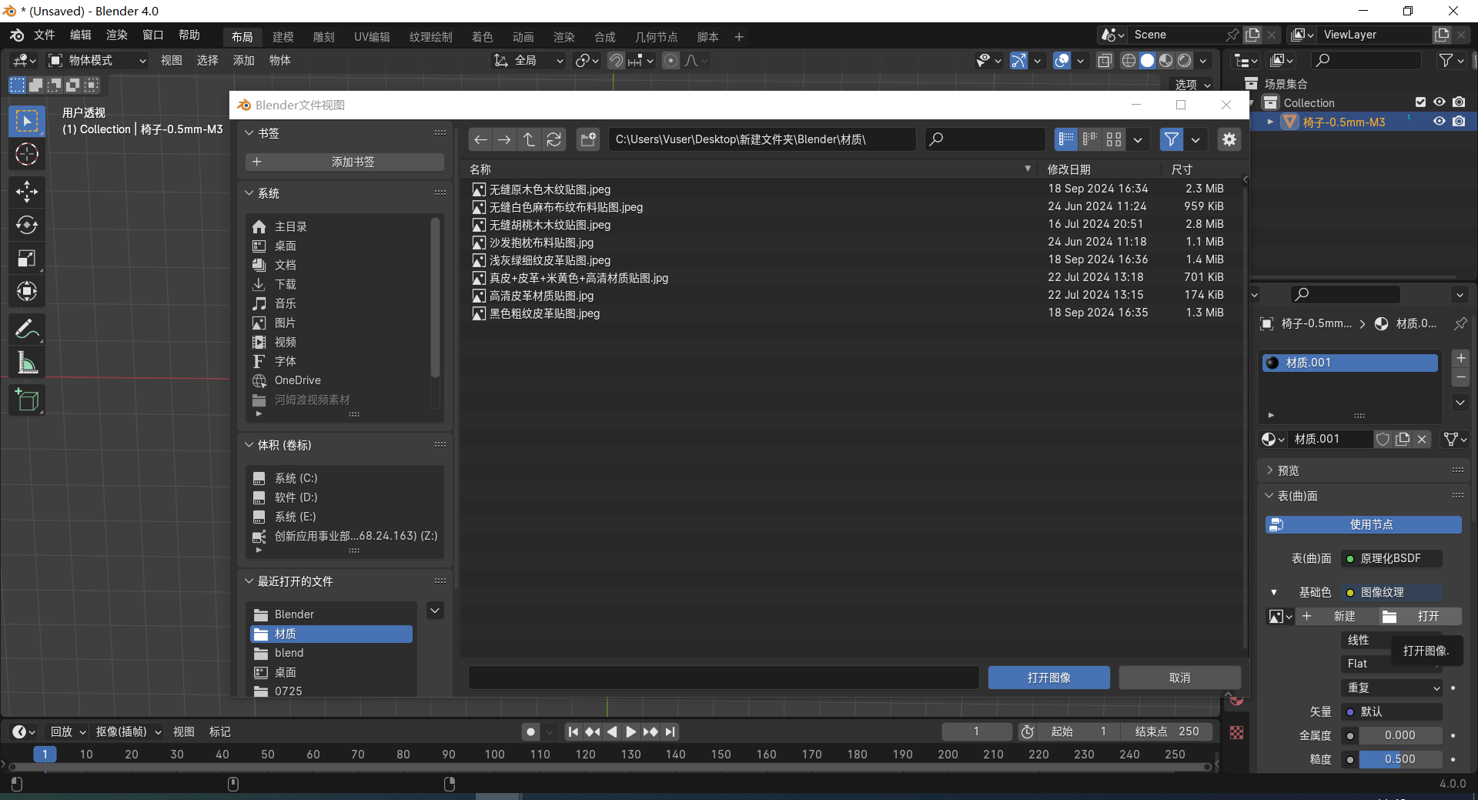
Task: Select the Box Select tool
Action: [27, 121]
